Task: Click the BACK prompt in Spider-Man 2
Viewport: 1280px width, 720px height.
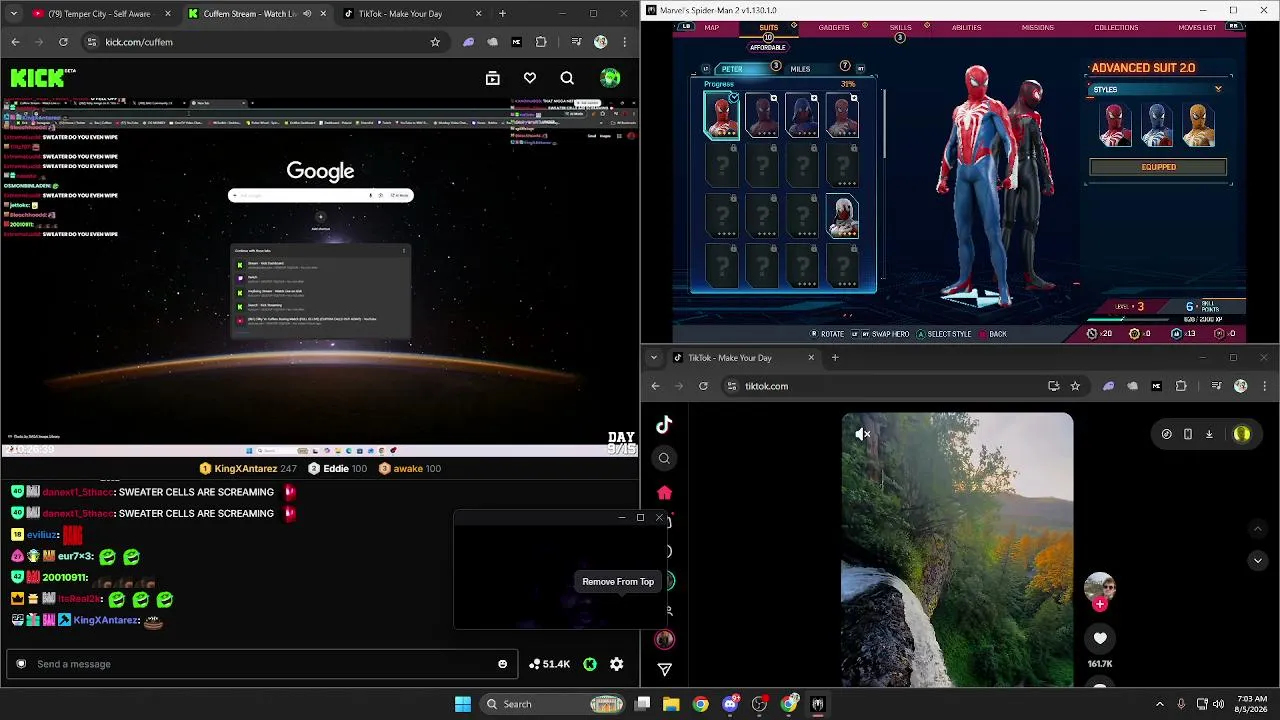Action: [x=992, y=334]
